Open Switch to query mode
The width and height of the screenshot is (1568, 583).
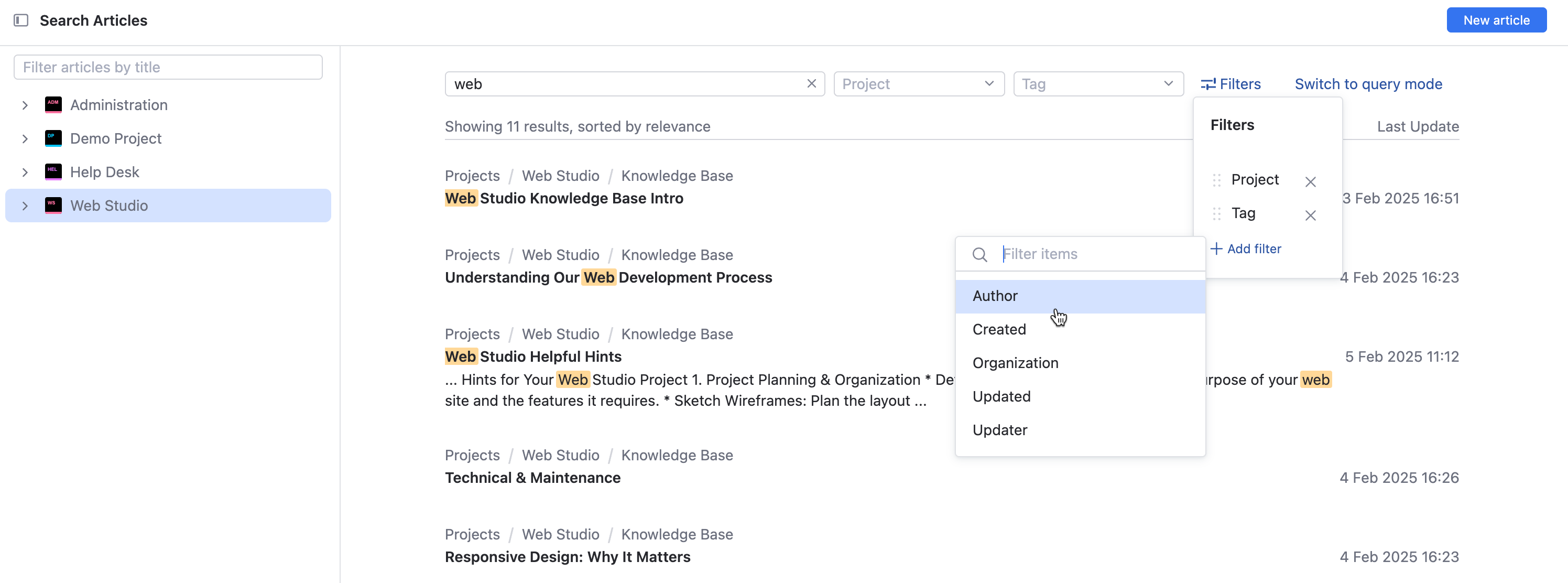[x=1368, y=83]
